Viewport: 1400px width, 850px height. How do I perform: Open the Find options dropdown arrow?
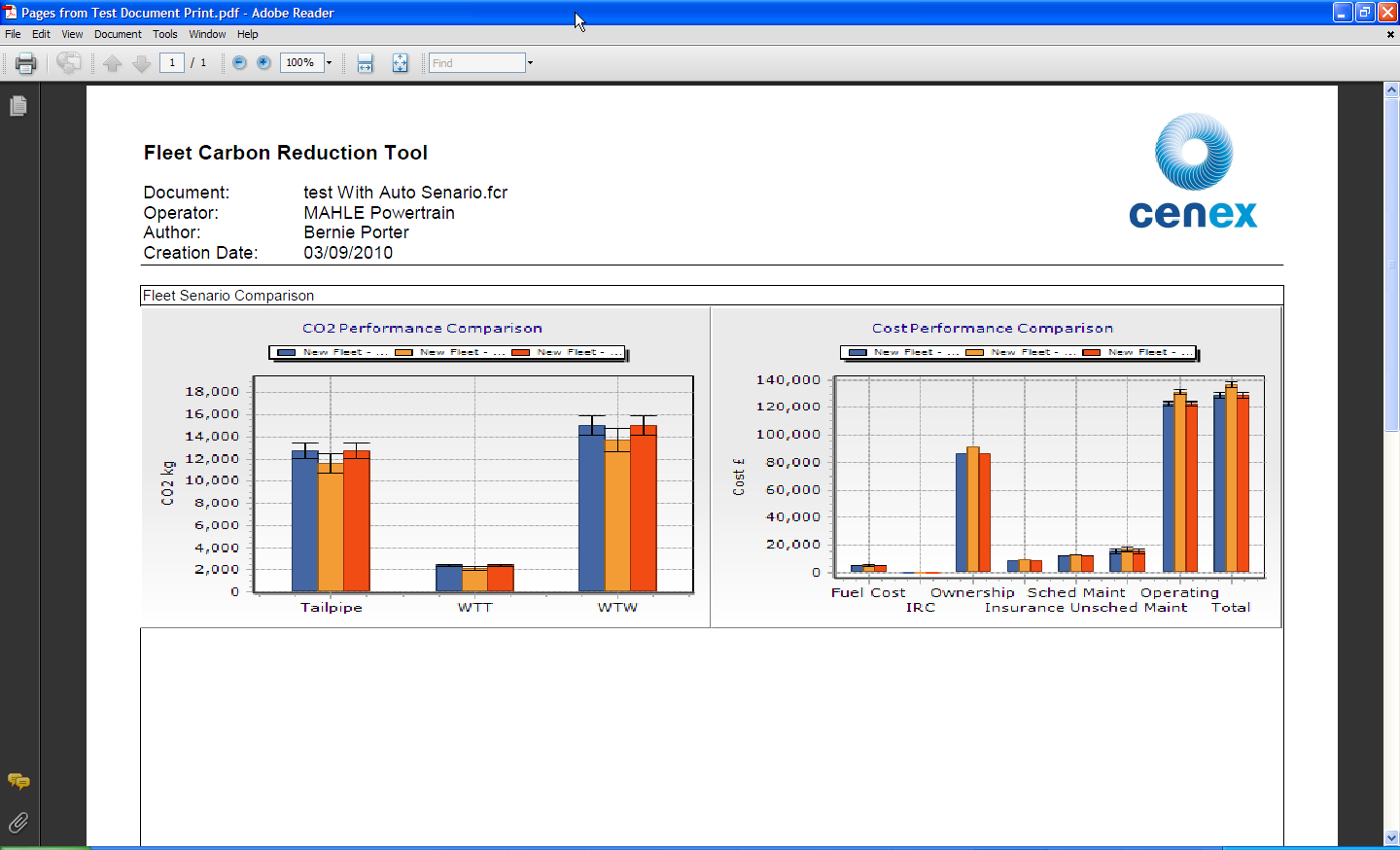(530, 63)
